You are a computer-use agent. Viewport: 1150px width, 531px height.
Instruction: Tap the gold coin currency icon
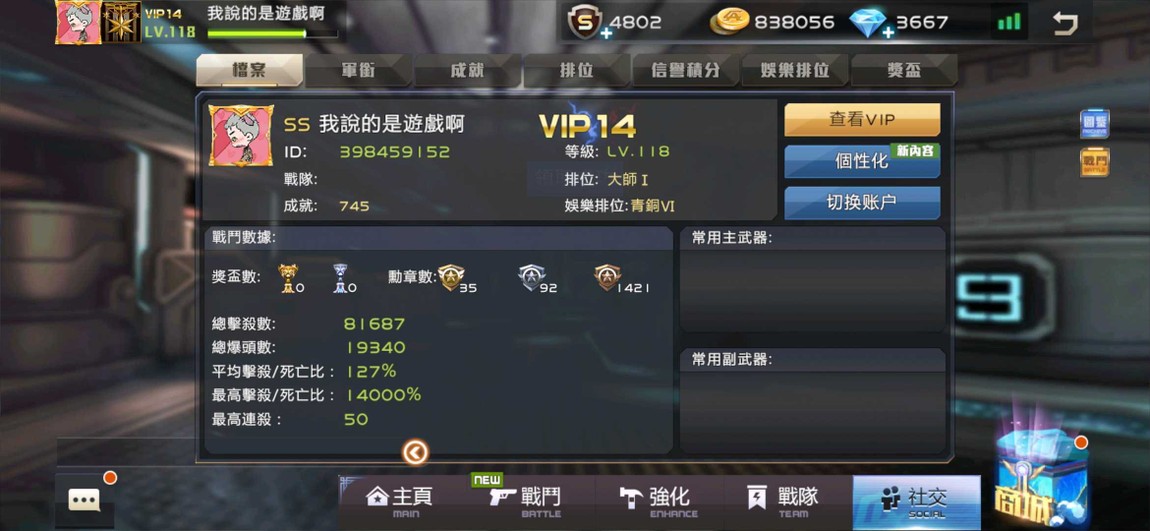click(x=730, y=22)
